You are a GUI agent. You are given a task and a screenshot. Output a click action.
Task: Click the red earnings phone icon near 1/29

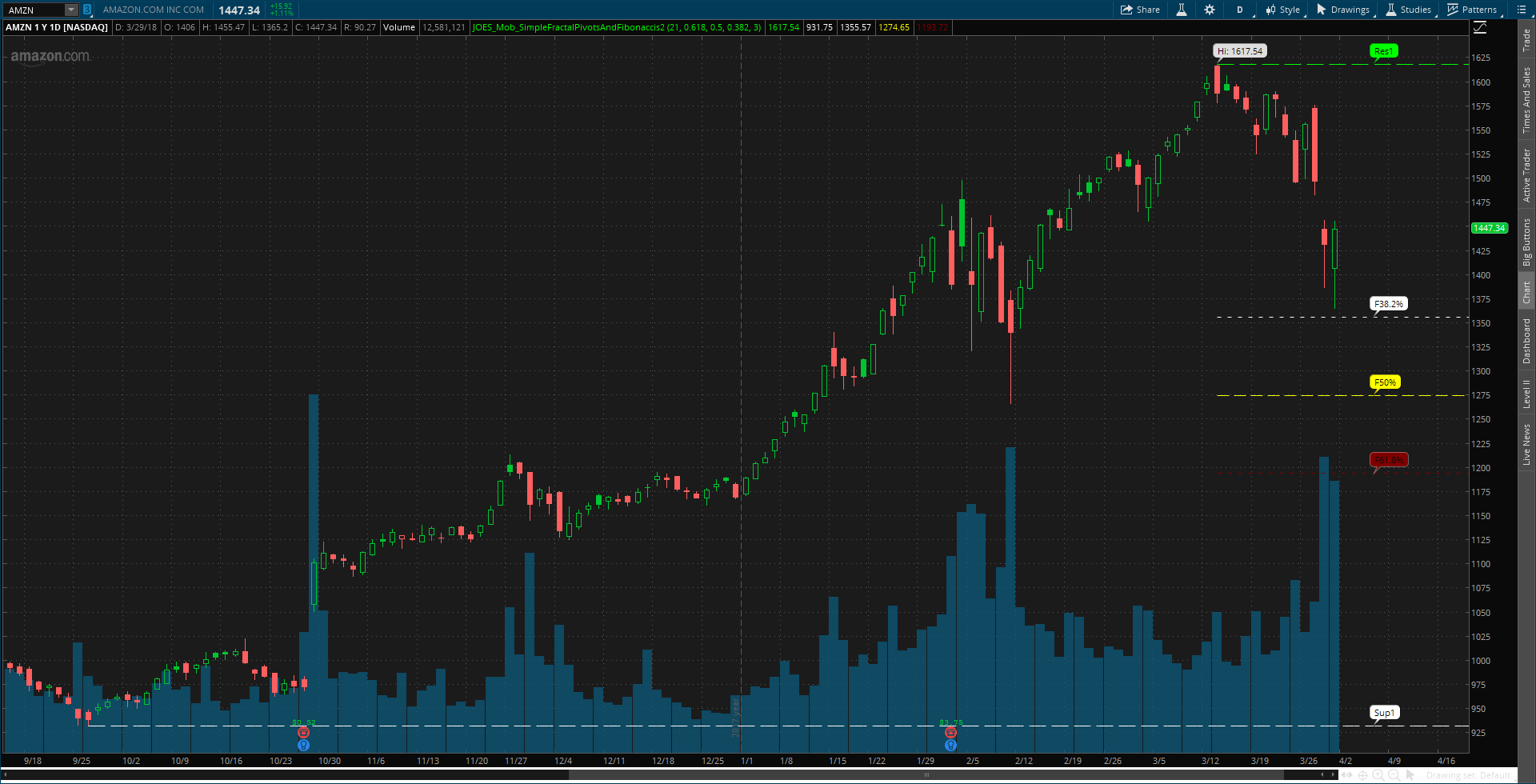coord(950,732)
